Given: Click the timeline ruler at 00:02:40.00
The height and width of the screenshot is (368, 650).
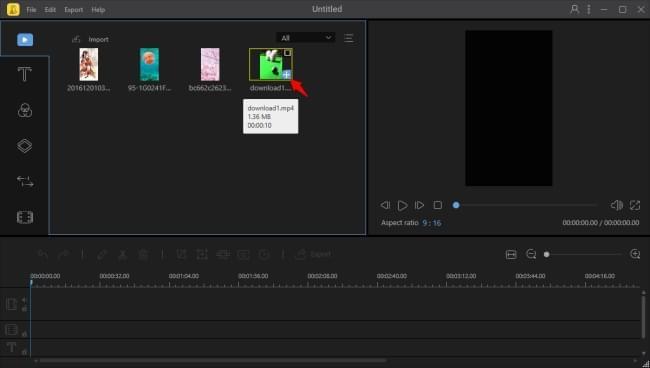Looking at the screenshot, I should (392, 276).
